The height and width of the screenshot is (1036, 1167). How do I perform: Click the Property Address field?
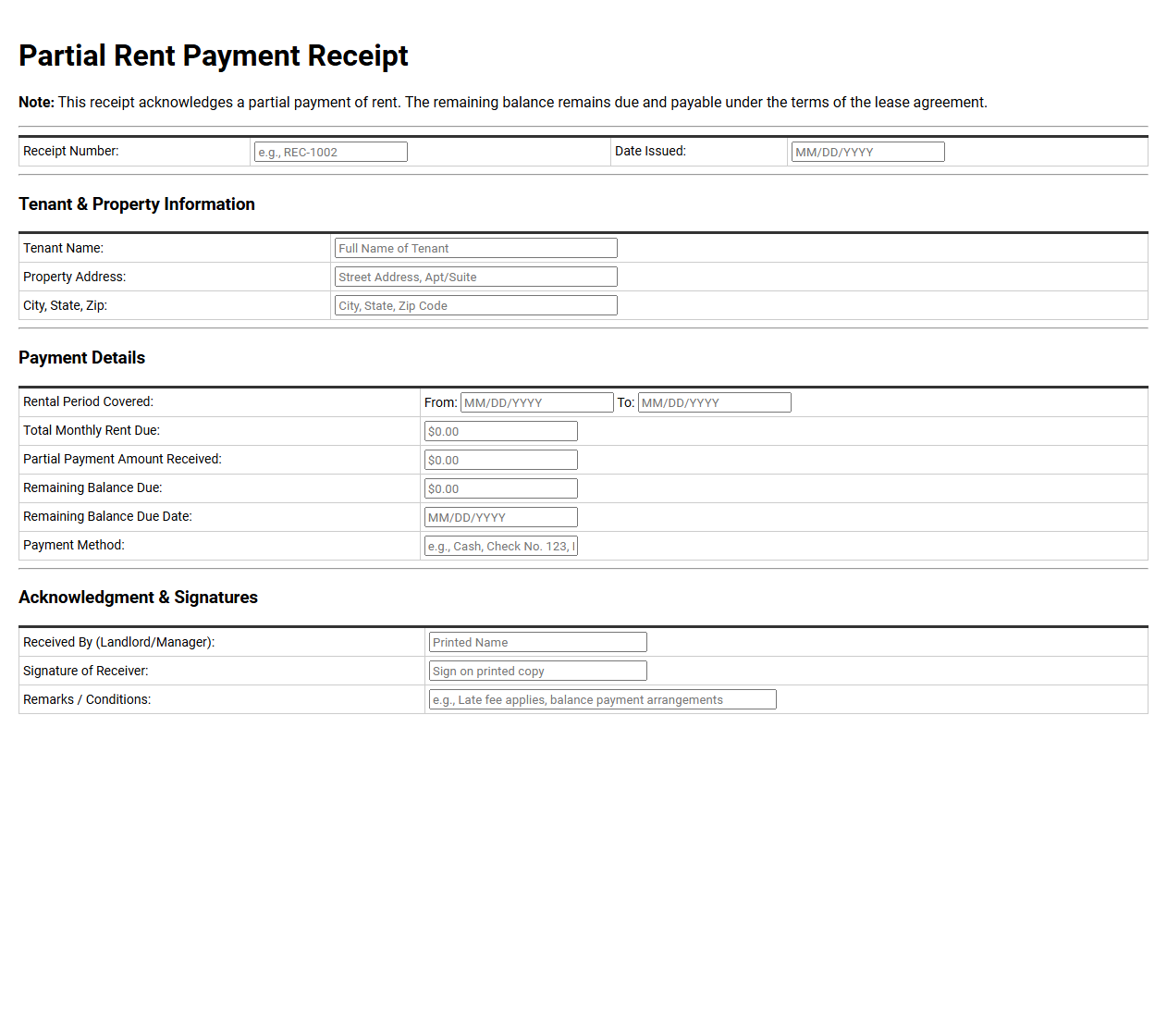pyautogui.click(x=476, y=277)
